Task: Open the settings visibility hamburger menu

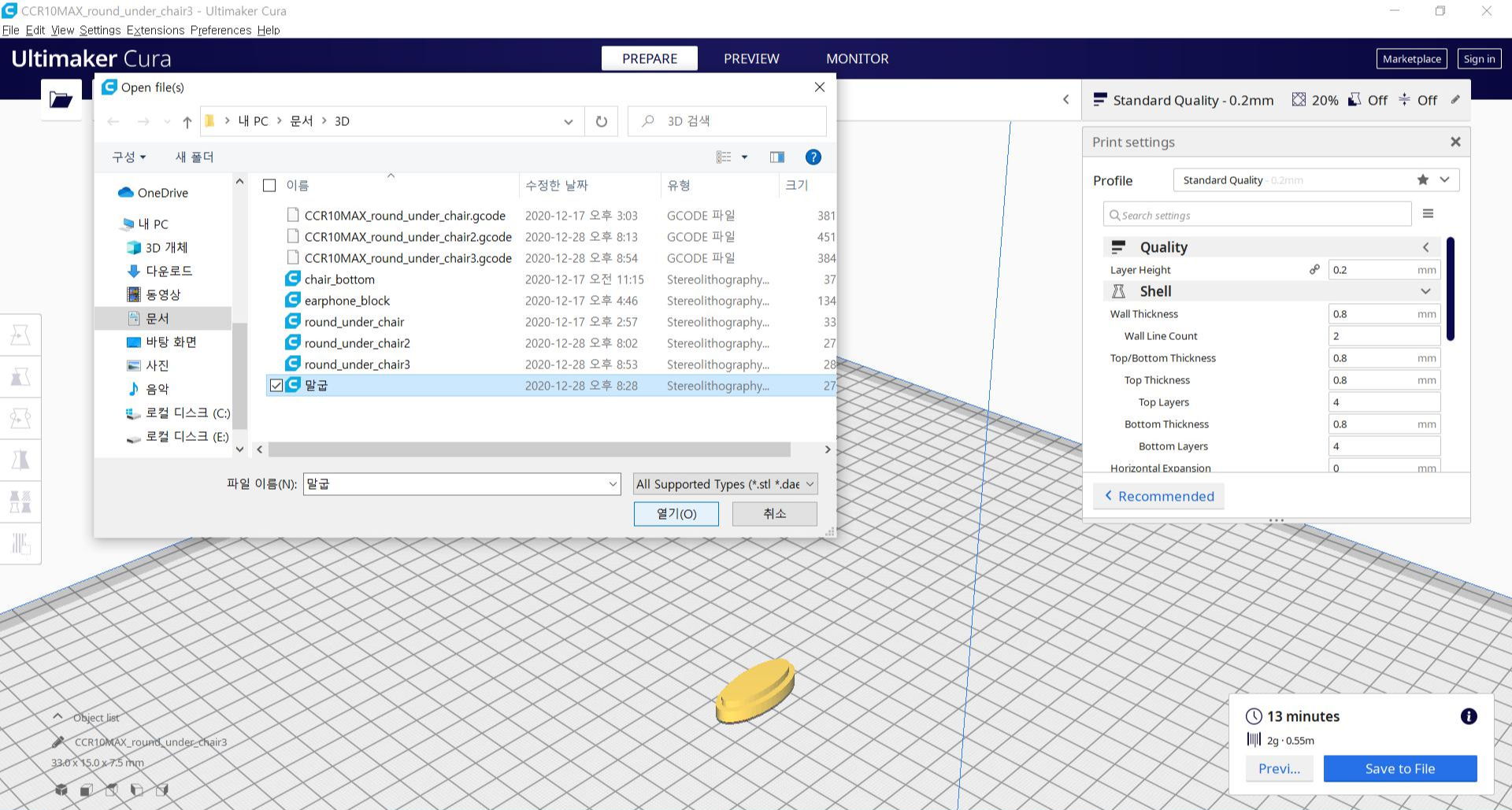Action: point(1428,213)
